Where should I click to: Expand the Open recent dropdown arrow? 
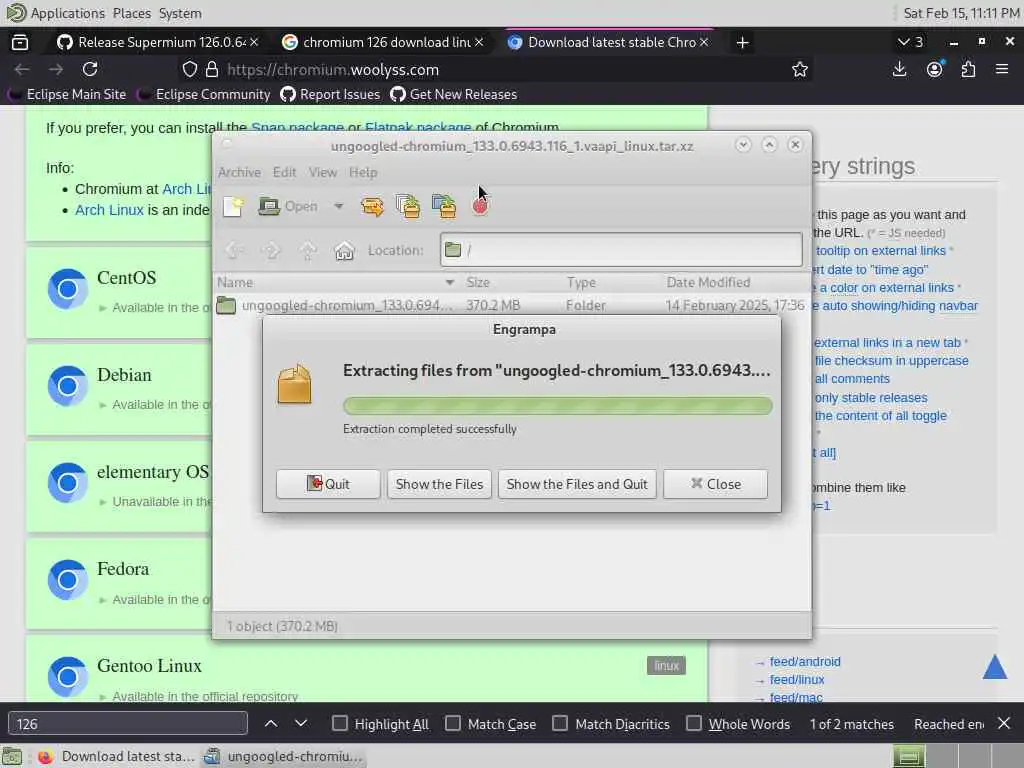coord(338,206)
